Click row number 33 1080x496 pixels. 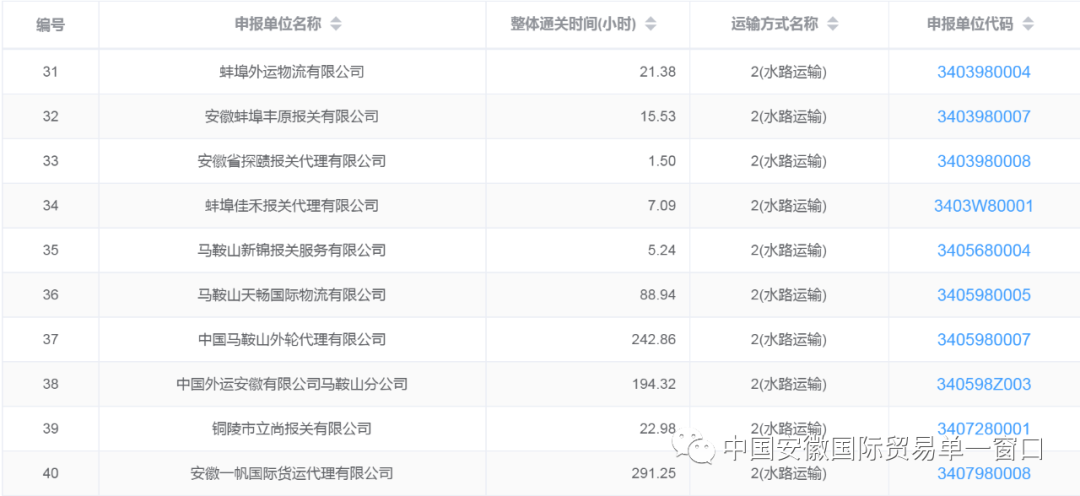(x=50, y=161)
